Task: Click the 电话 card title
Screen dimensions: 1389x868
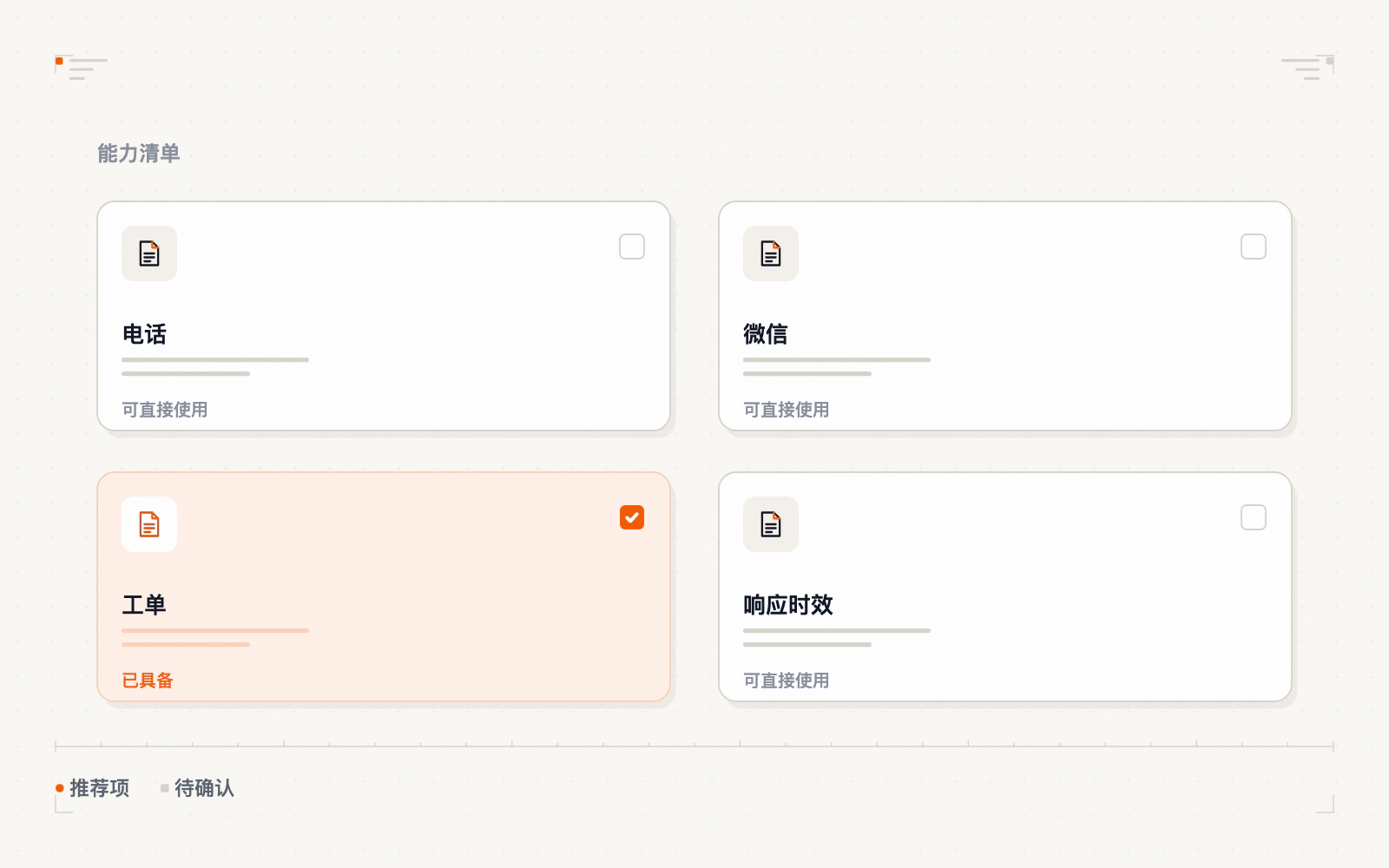Action: click(144, 334)
